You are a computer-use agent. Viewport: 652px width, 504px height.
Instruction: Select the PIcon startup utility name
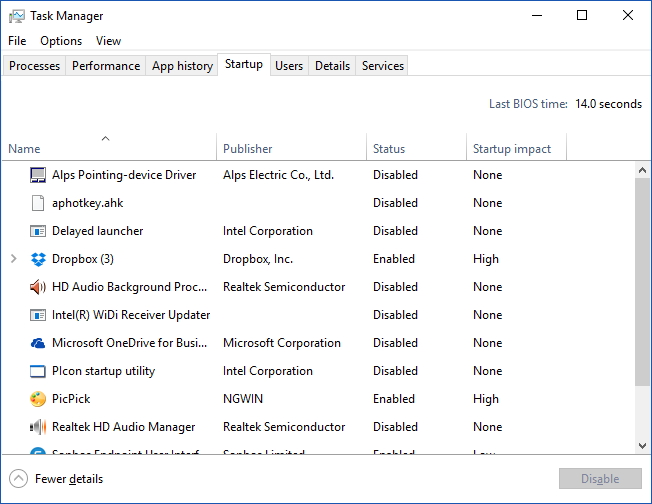click(103, 371)
